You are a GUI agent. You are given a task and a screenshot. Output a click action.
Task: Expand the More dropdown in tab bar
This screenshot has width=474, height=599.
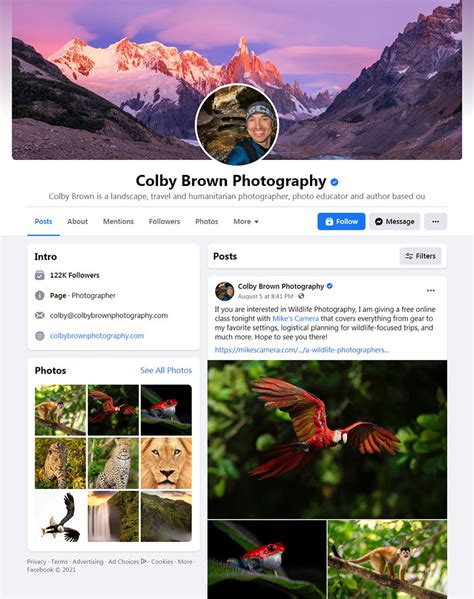pyautogui.click(x=246, y=222)
